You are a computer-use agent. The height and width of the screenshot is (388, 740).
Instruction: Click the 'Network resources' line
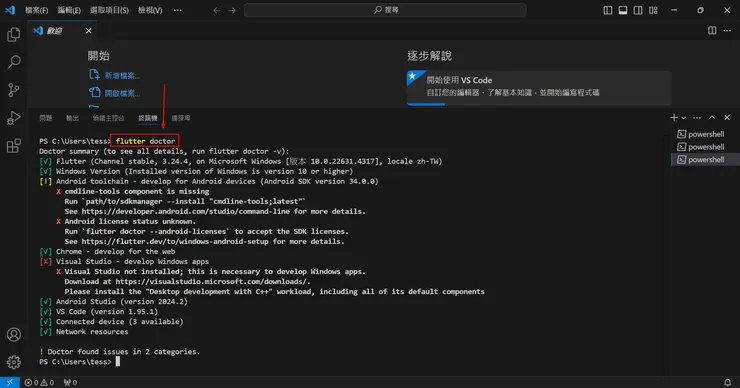click(84, 332)
